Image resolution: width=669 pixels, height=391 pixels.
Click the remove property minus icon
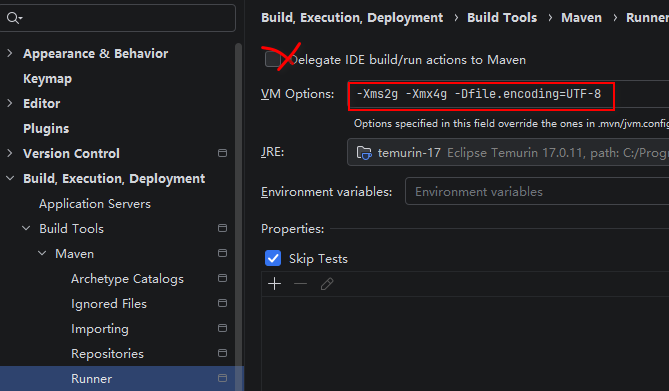point(301,284)
